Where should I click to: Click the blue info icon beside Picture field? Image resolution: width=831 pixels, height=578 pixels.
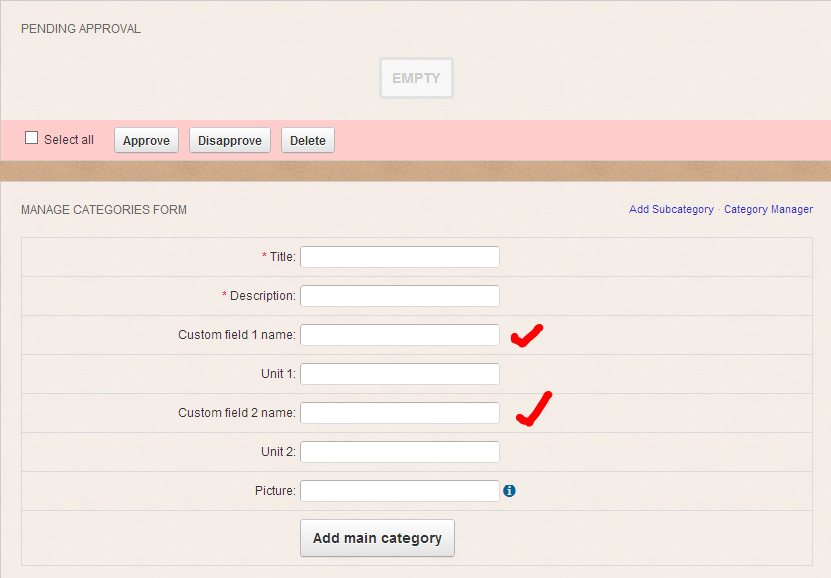(x=509, y=491)
